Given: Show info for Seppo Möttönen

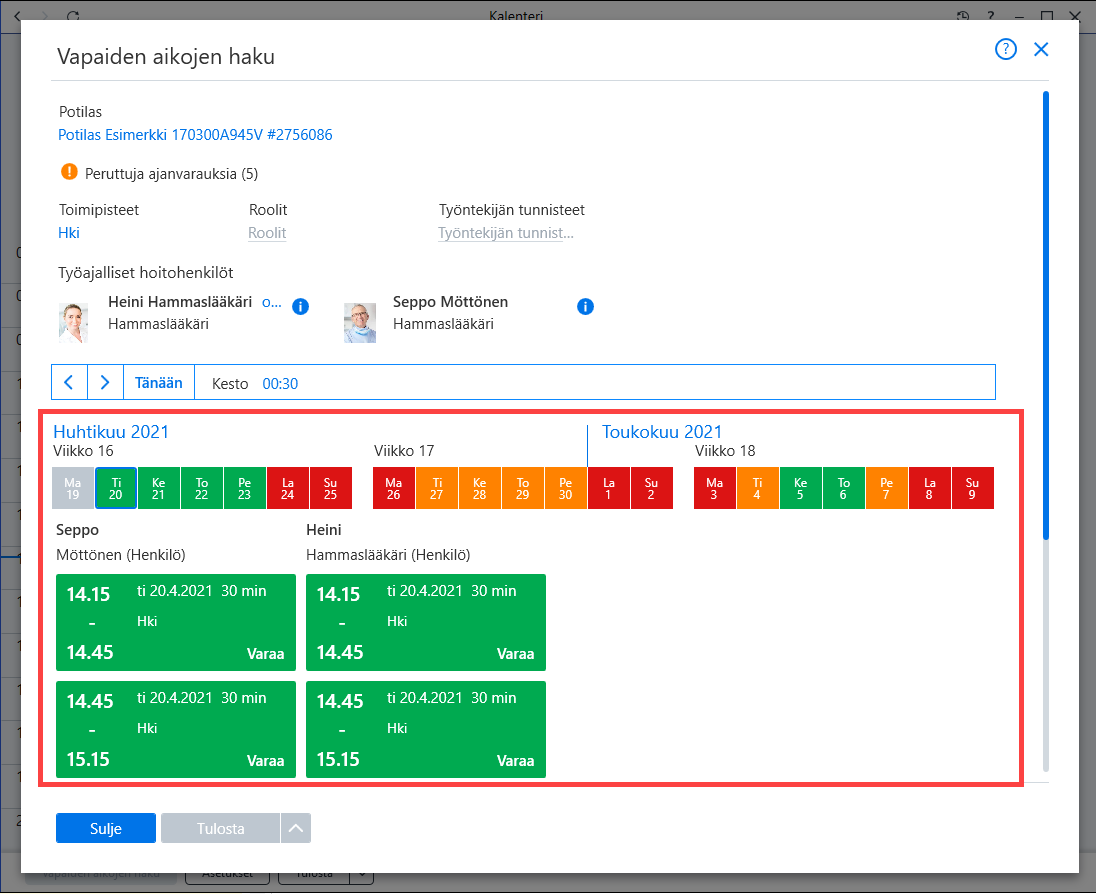Looking at the screenshot, I should tap(585, 306).
